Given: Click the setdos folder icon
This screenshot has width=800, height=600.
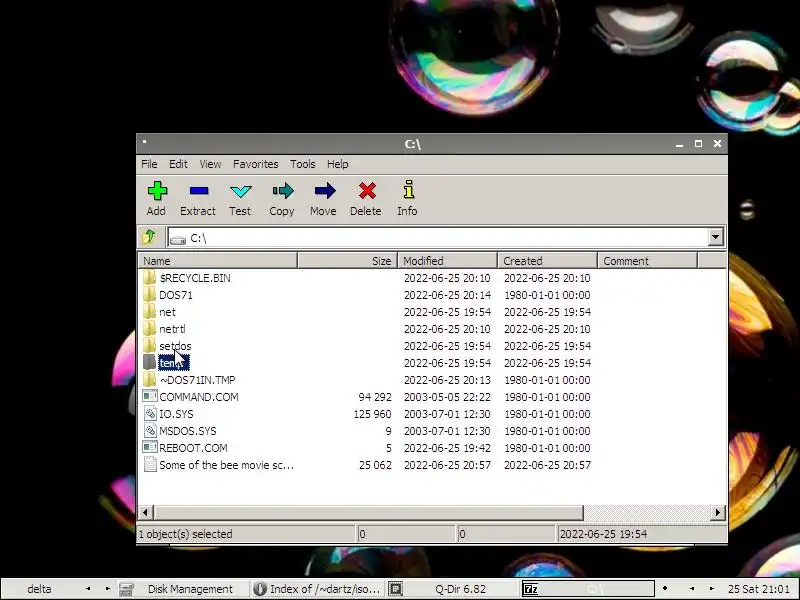Looking at the screenshot, I should pos(149,346).
